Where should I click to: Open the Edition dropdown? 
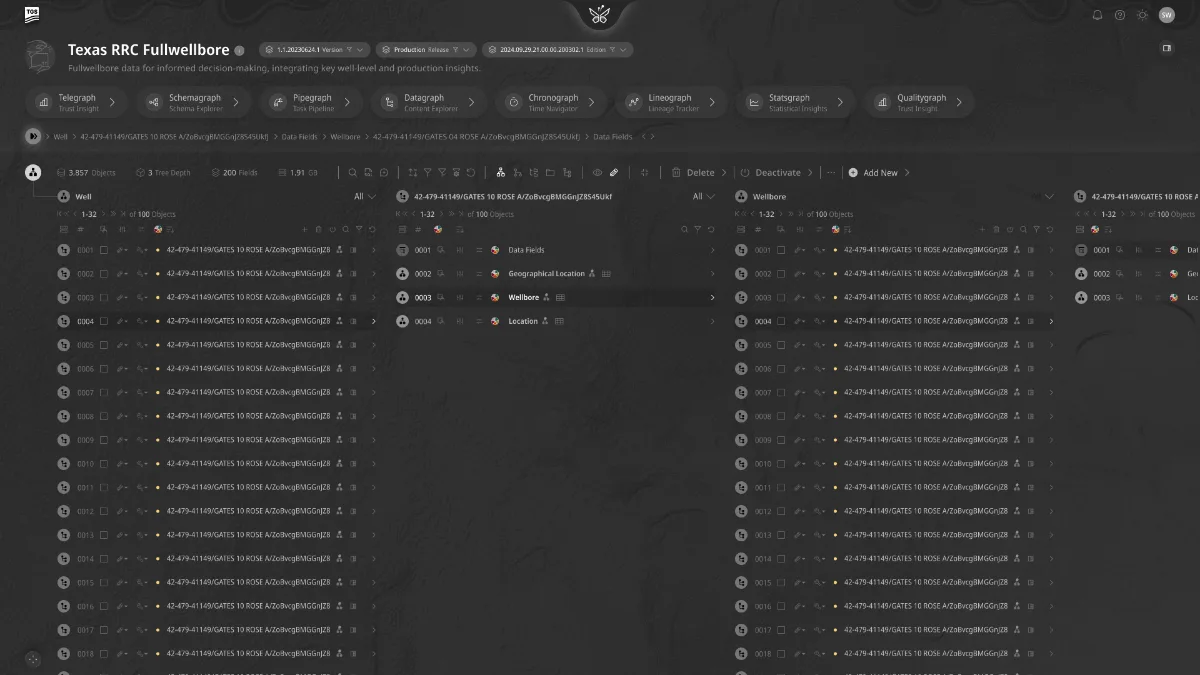(558, 50)
